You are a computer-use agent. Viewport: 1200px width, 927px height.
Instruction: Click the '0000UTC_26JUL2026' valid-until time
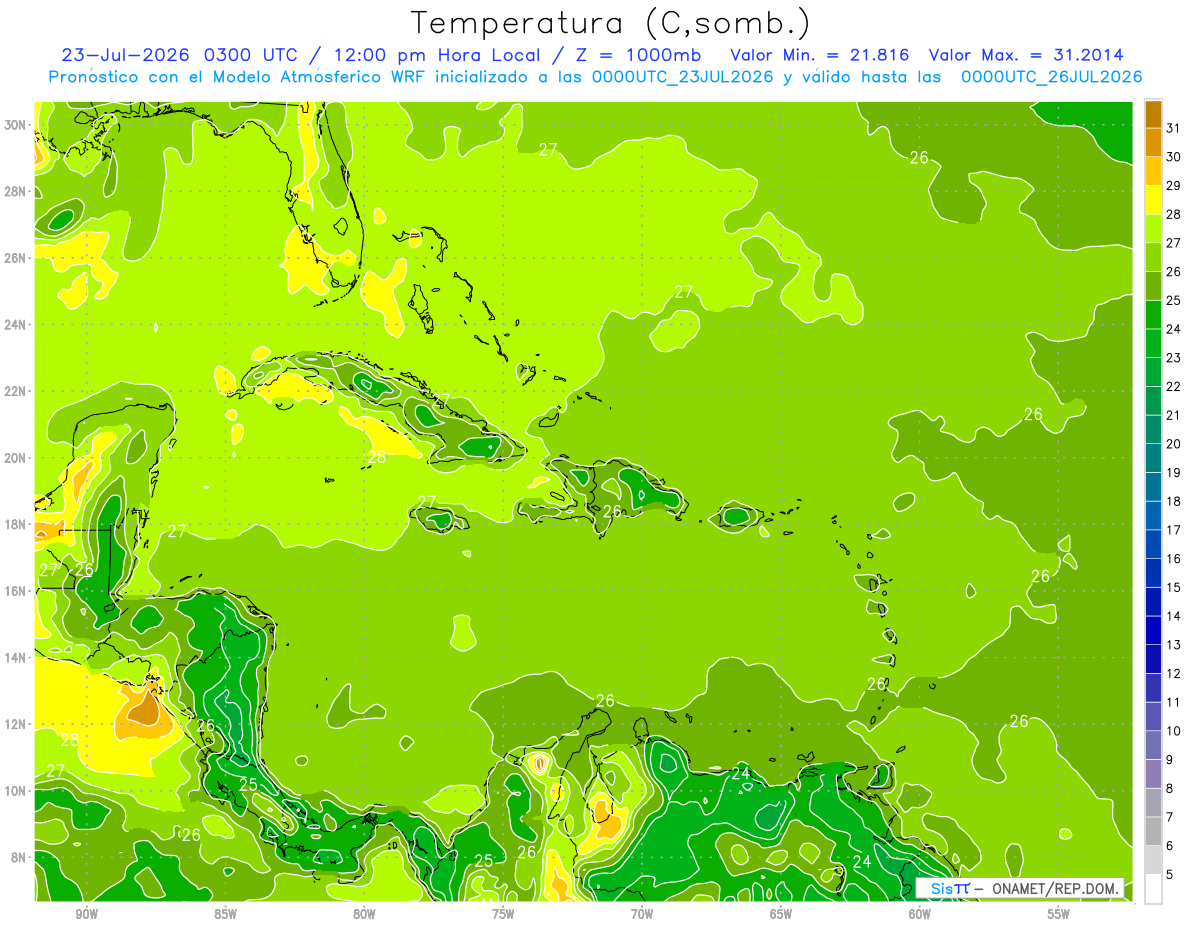tap(1052, 77)
